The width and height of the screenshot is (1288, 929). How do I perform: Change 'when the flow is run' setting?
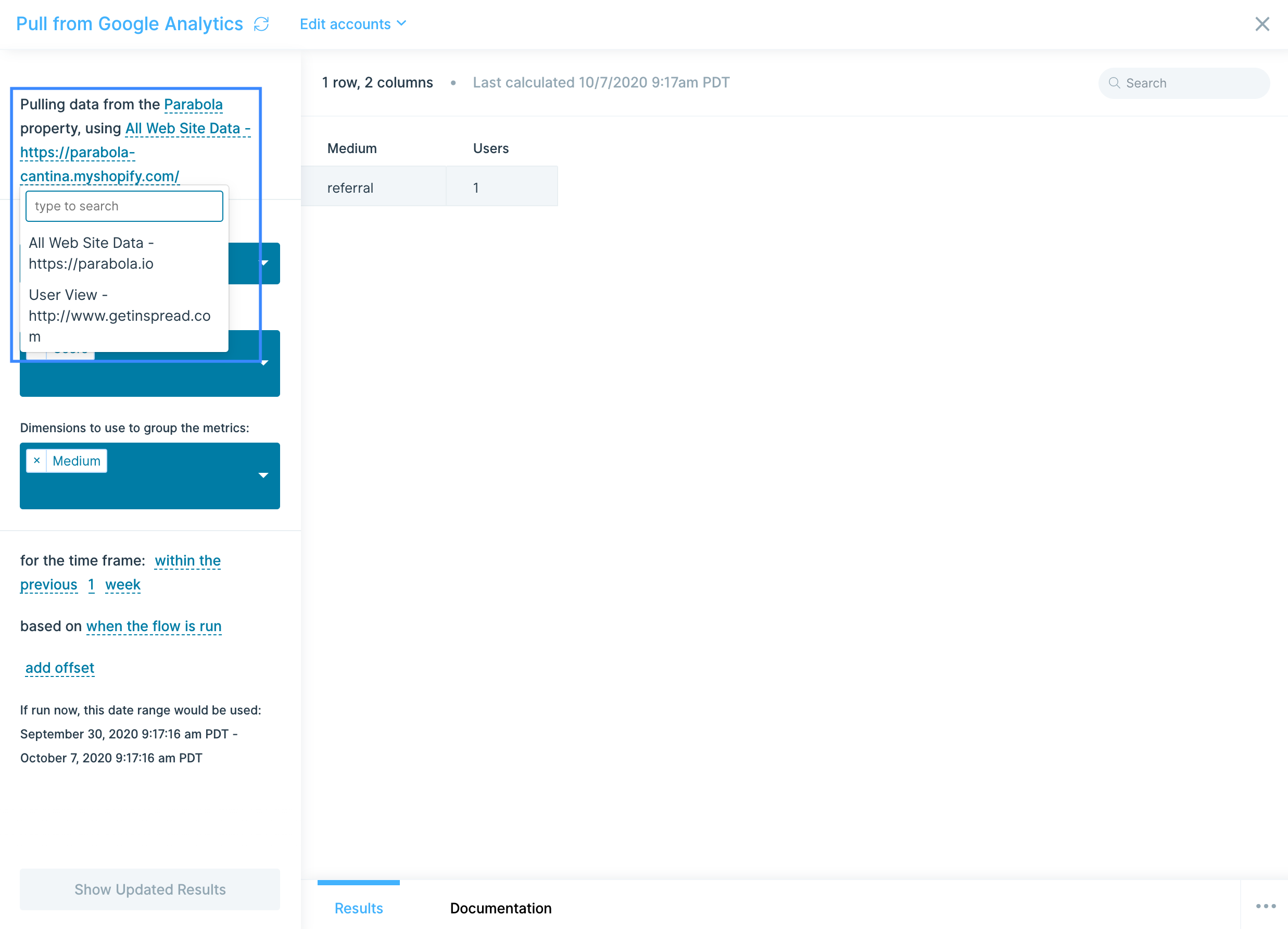pyautogui.click(x=154, y=626)
